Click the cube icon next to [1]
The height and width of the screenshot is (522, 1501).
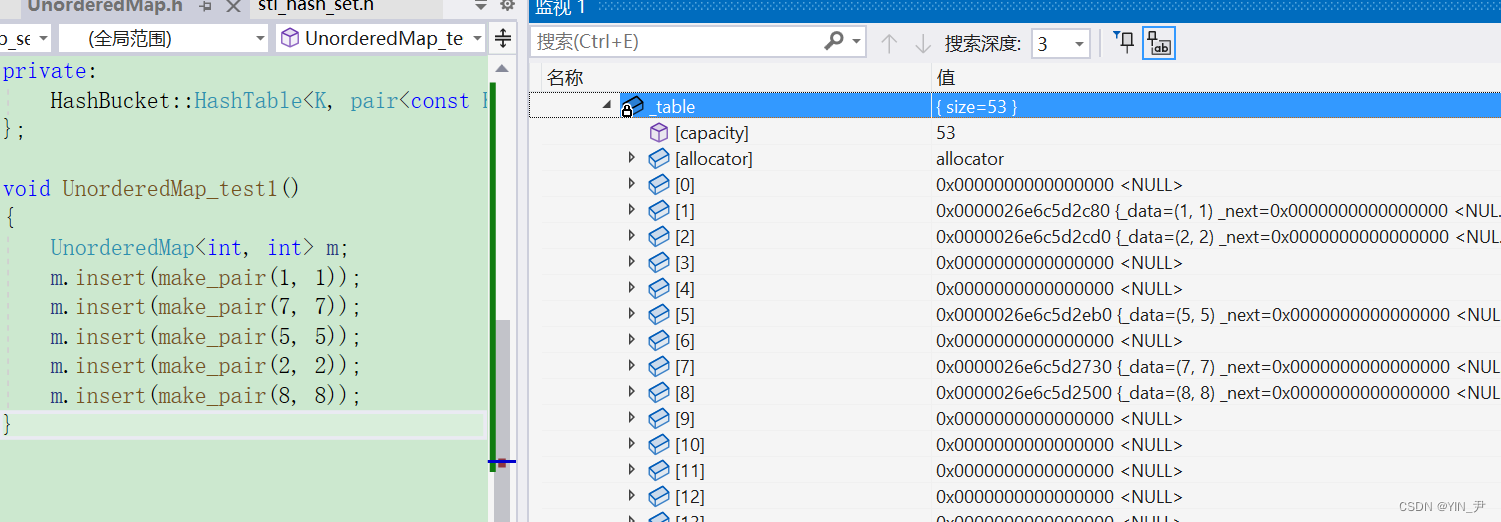click(x=658, y=210)
